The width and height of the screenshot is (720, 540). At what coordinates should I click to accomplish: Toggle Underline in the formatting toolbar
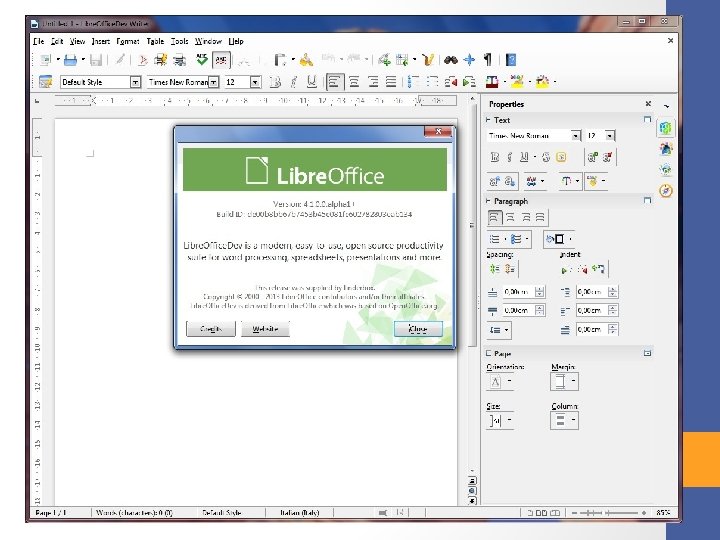coord(312,82)
